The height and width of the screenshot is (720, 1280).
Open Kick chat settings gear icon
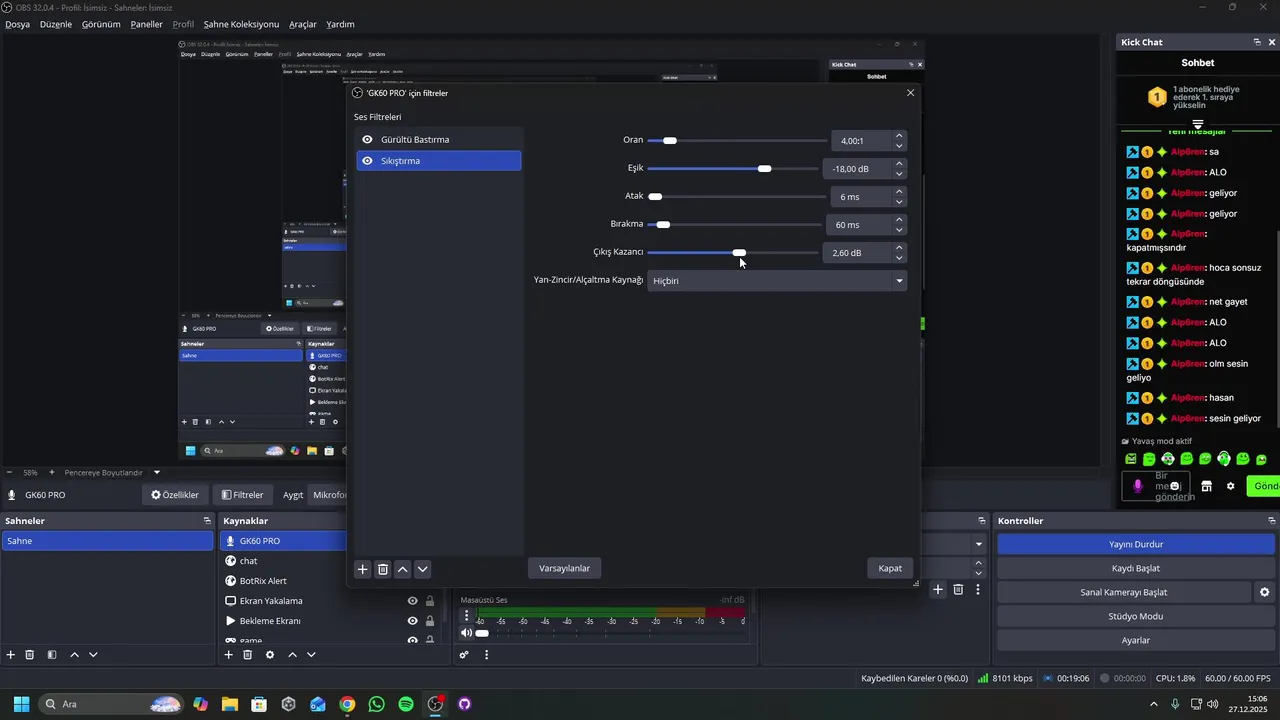pyautogui.click(x=1231, y=486)
